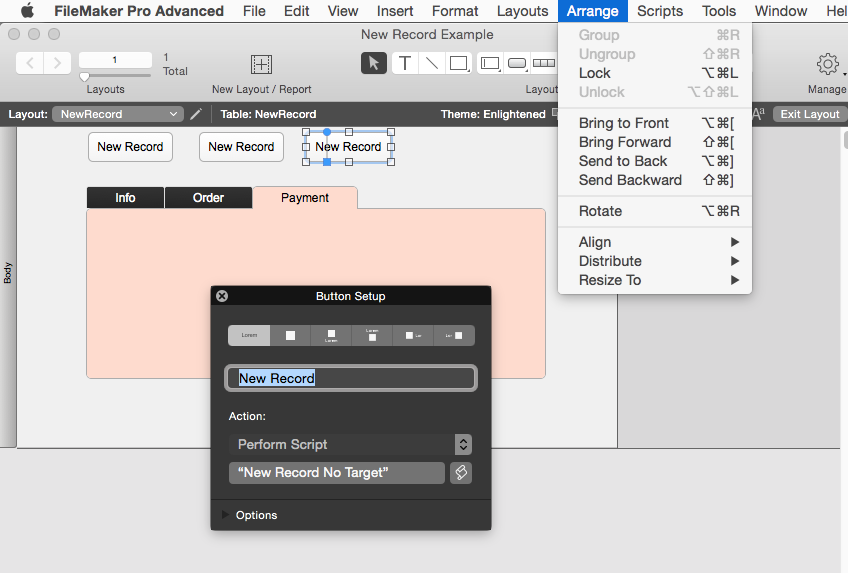This screenshot has height=573, width=848.
Task: Select the first New Record button
Action: click(x=130, y=147)
